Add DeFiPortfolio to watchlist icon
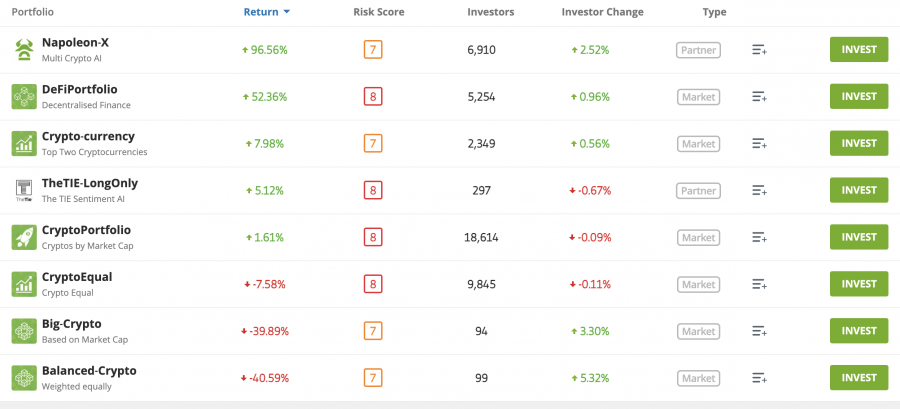 pos(759,97)
